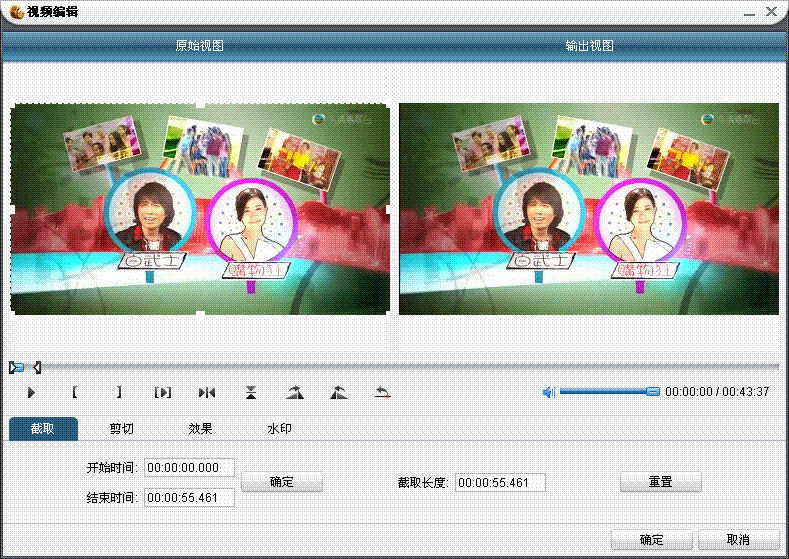
Task: Click the 输出视图 header label
Action: click(589, 46)
